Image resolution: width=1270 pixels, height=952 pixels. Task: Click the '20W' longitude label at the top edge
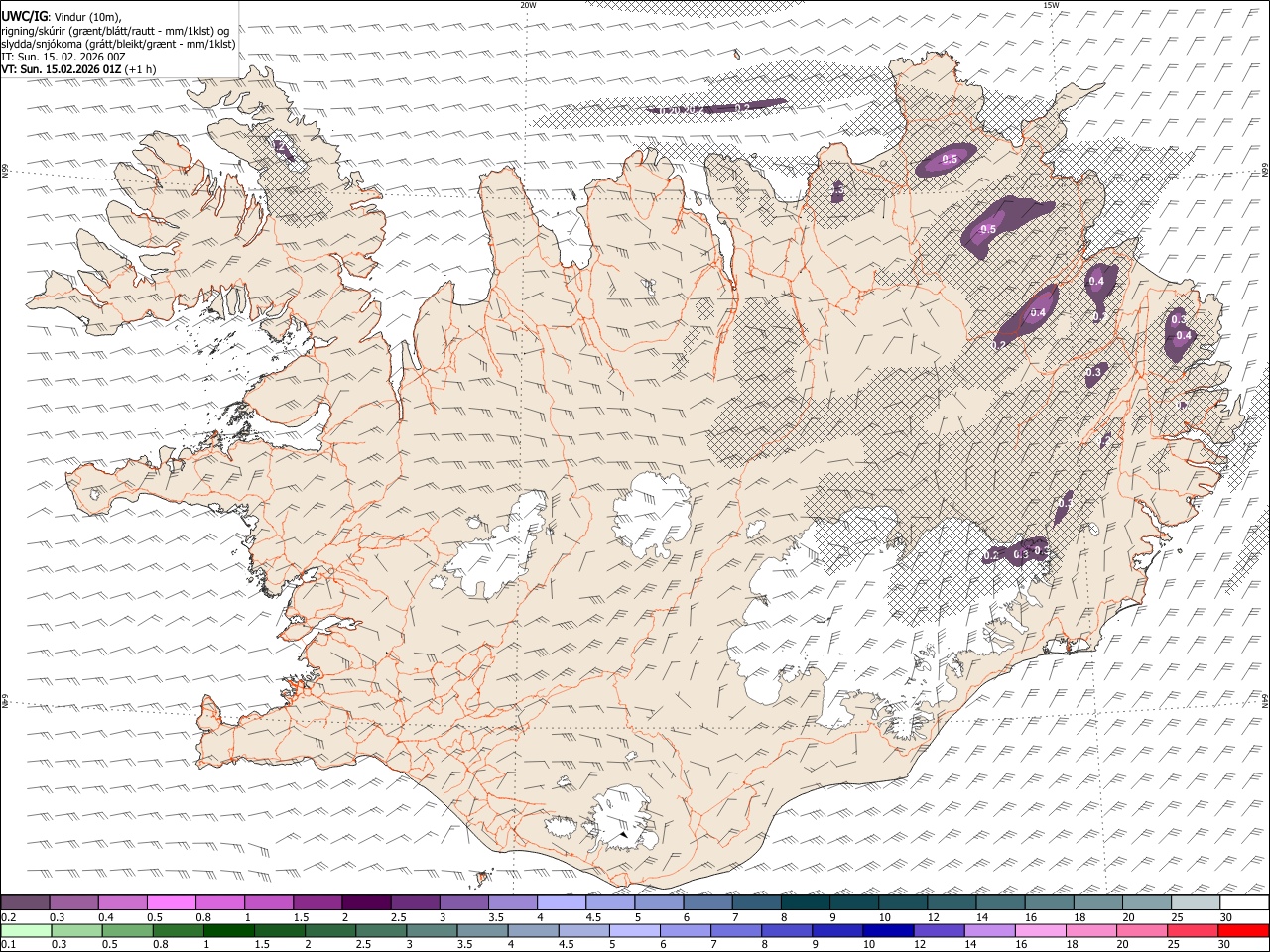coord(528,5)
